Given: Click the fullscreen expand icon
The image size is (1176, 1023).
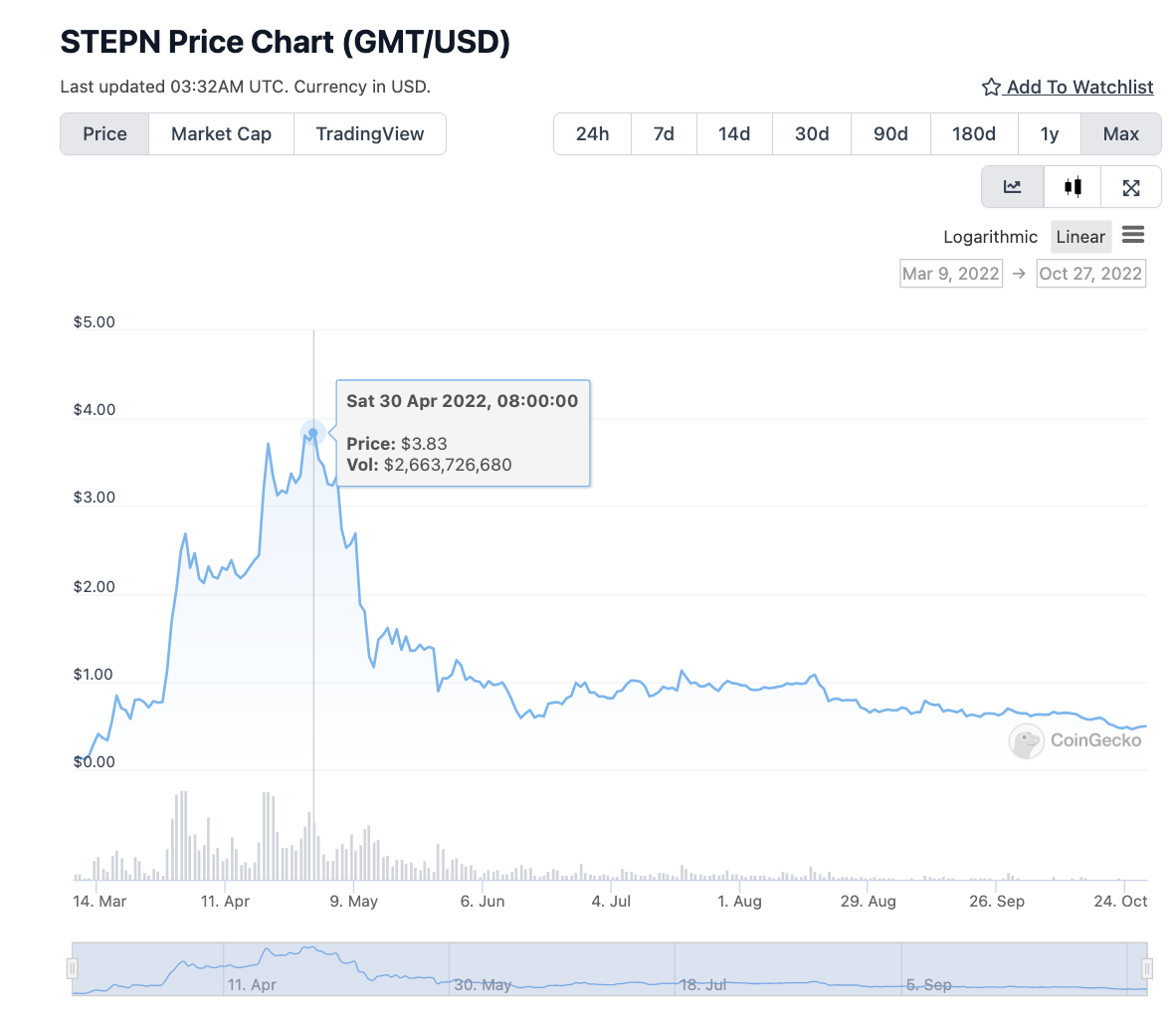Looking at the screenshot, I should pos(1131,187).
